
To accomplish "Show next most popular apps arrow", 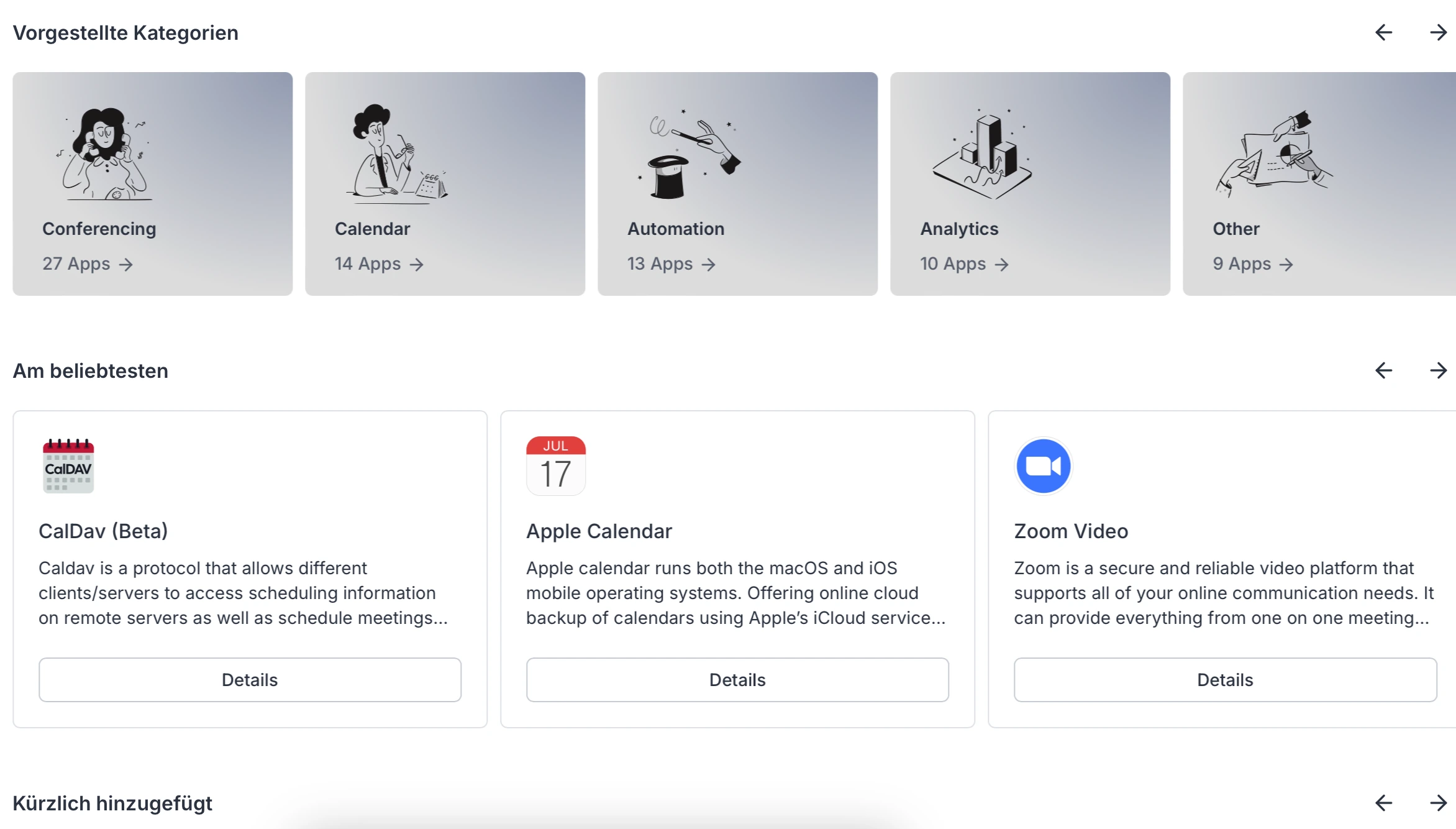I will (x=1438, y=371).
